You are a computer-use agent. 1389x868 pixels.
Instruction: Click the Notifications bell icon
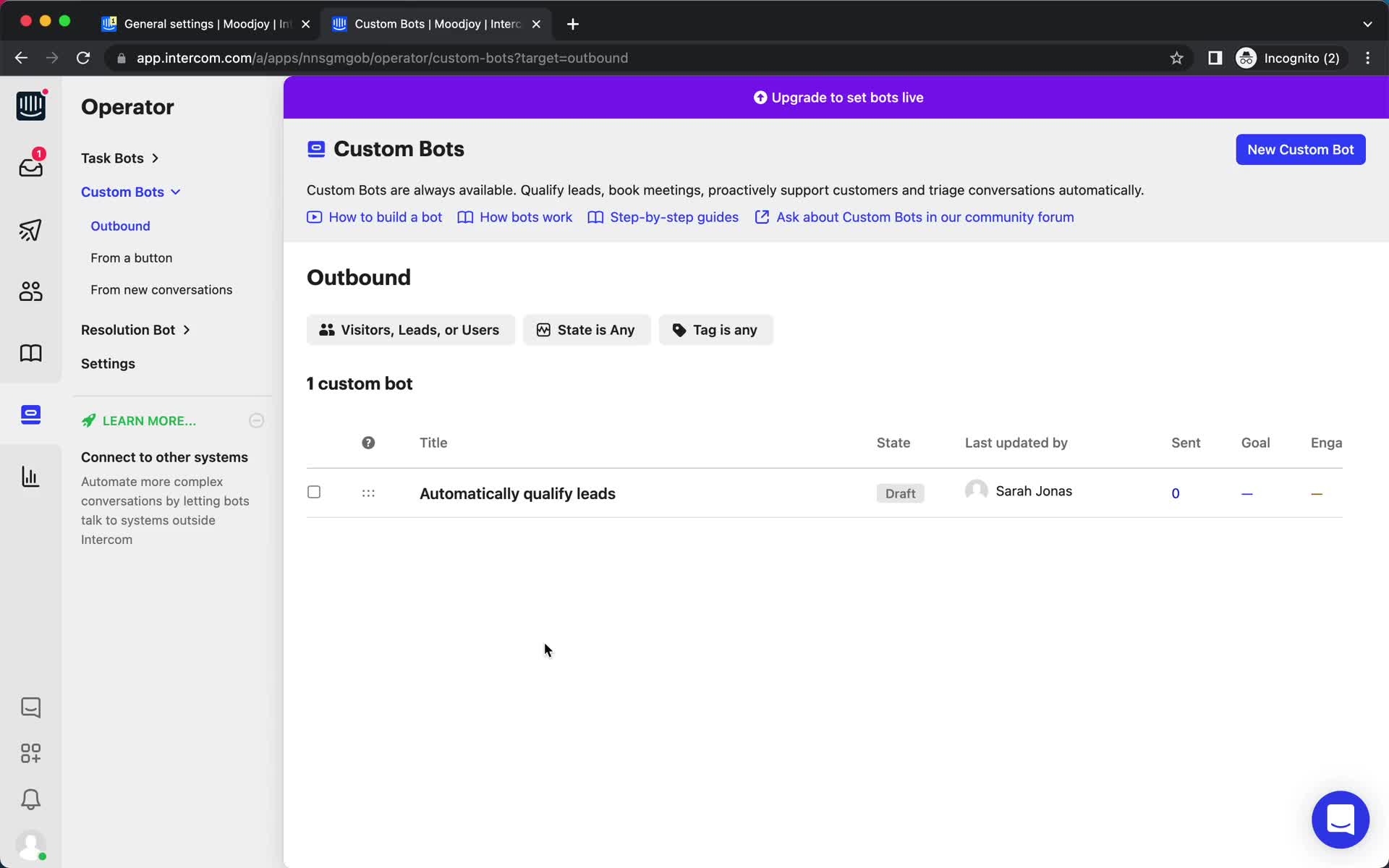[30, 800]
